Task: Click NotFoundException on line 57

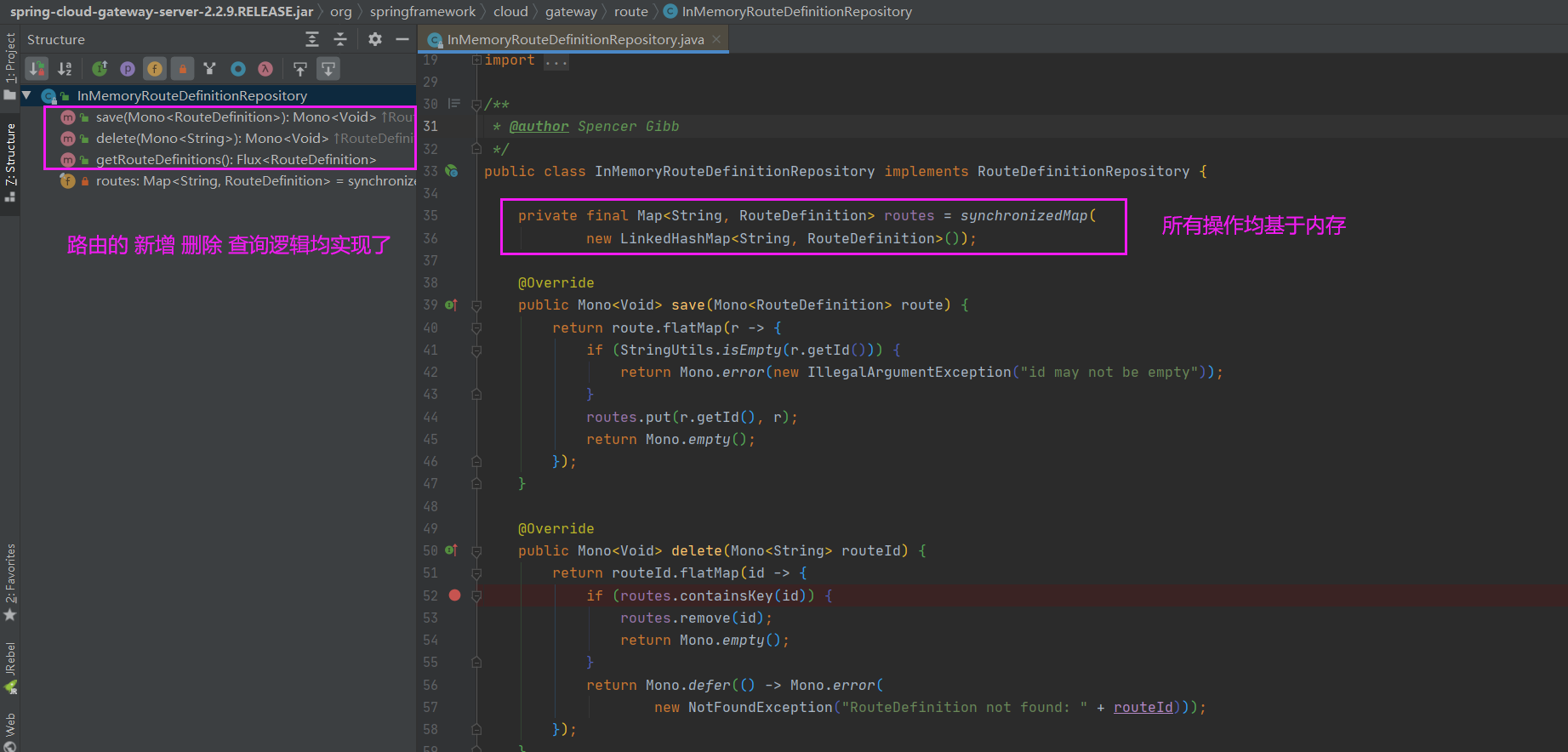Action: (761, 707)
